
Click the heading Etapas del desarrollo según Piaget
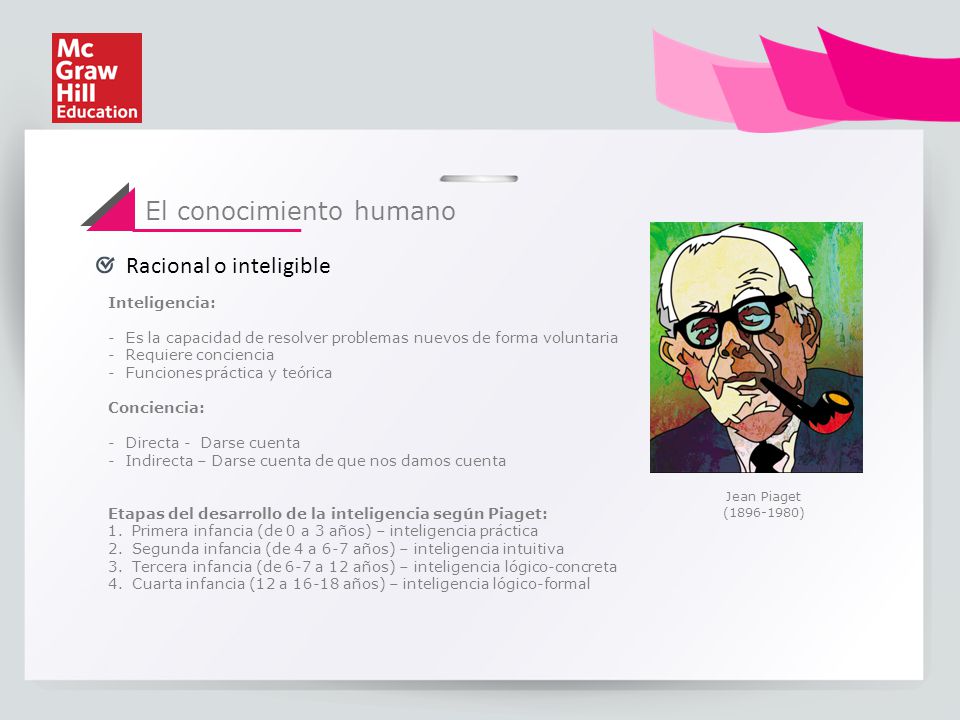pos(328,513)
